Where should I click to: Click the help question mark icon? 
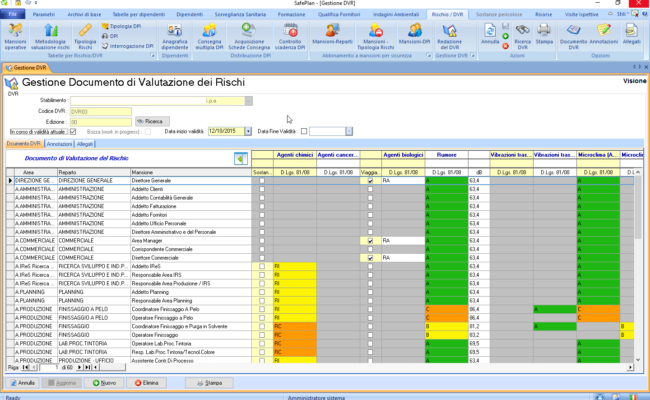point(645,14)
